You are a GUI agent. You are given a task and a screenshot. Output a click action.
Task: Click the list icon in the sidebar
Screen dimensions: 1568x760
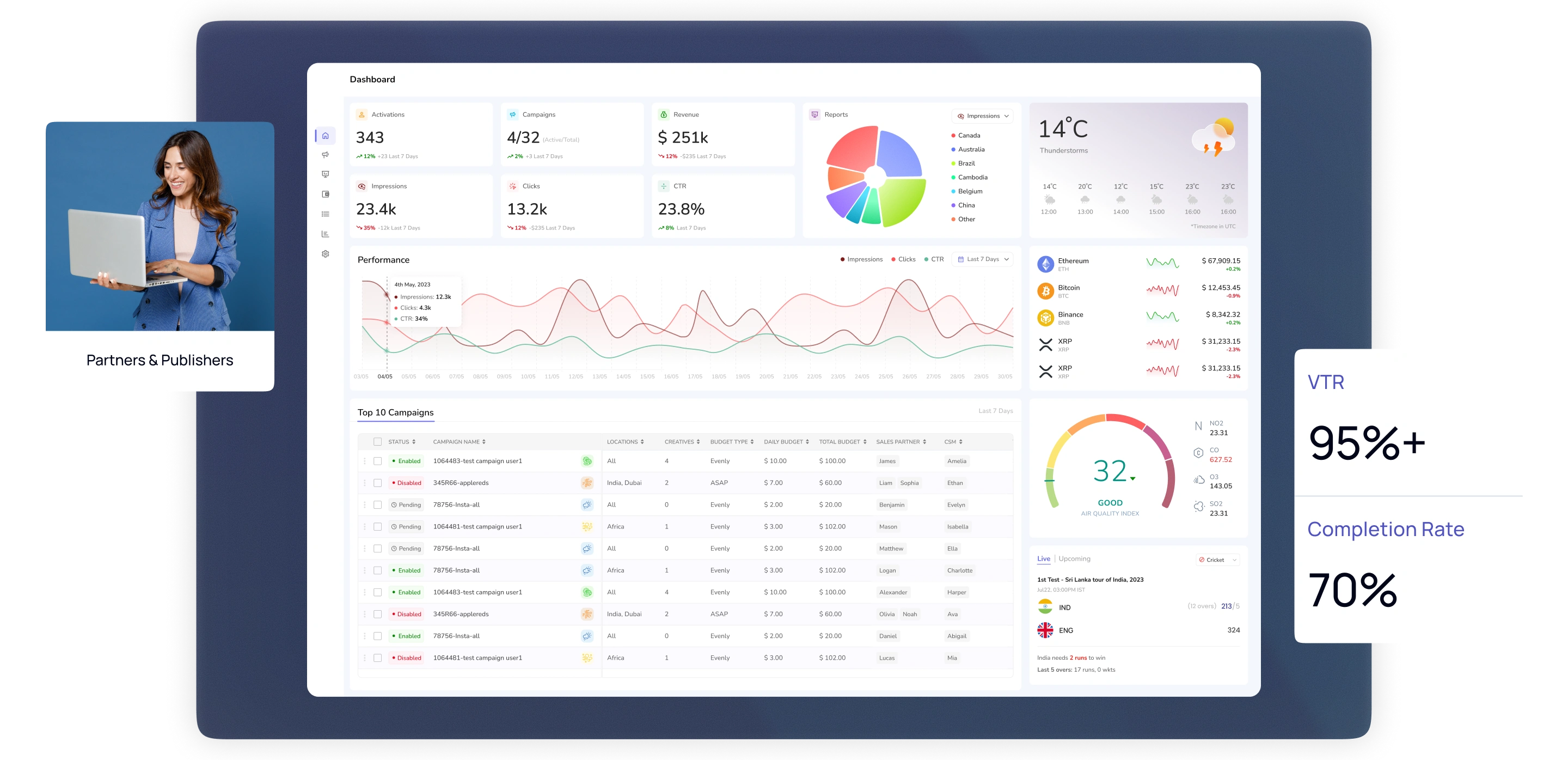(x=326, y=214)
